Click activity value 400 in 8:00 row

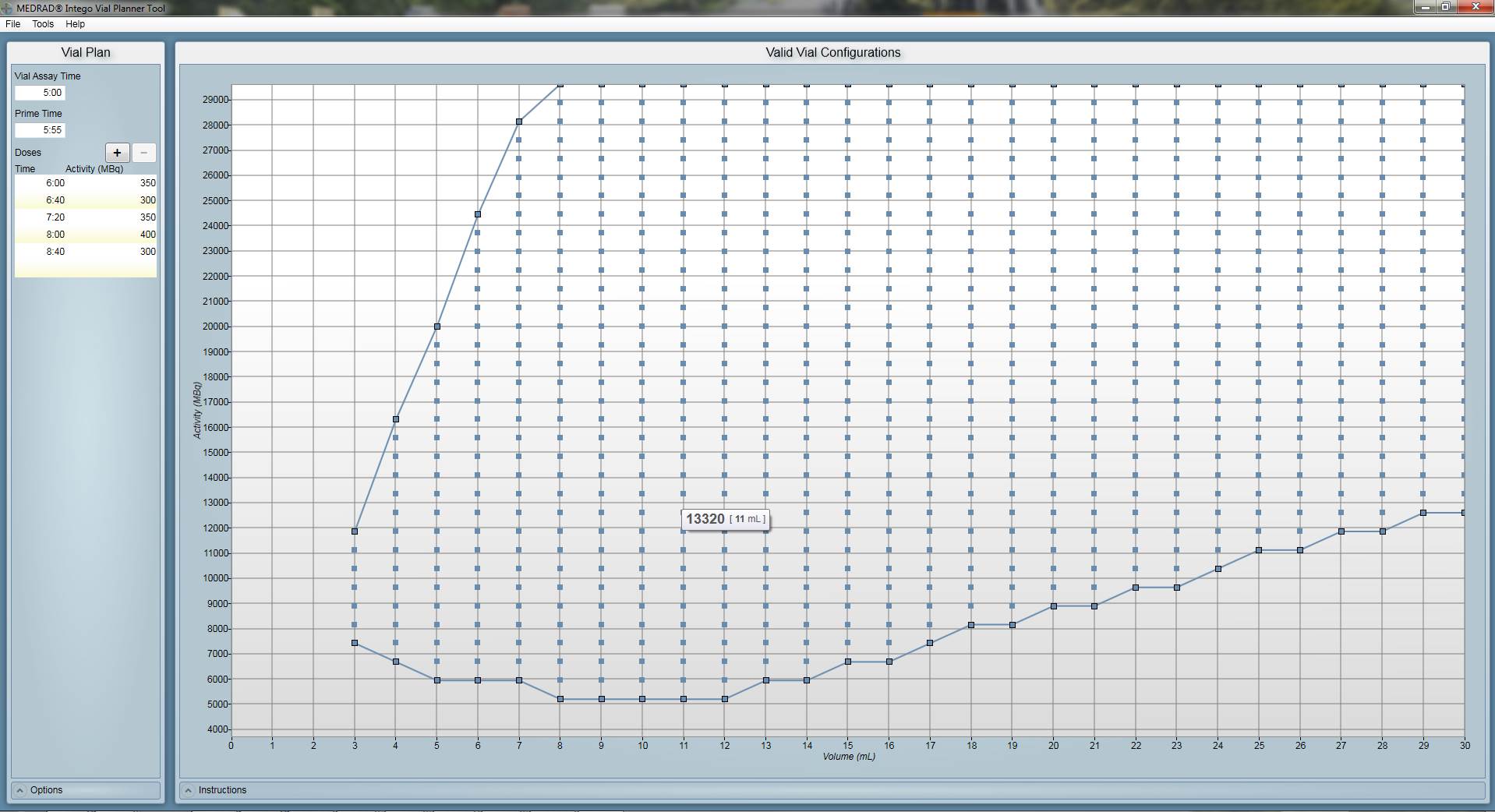click(147, 235)
